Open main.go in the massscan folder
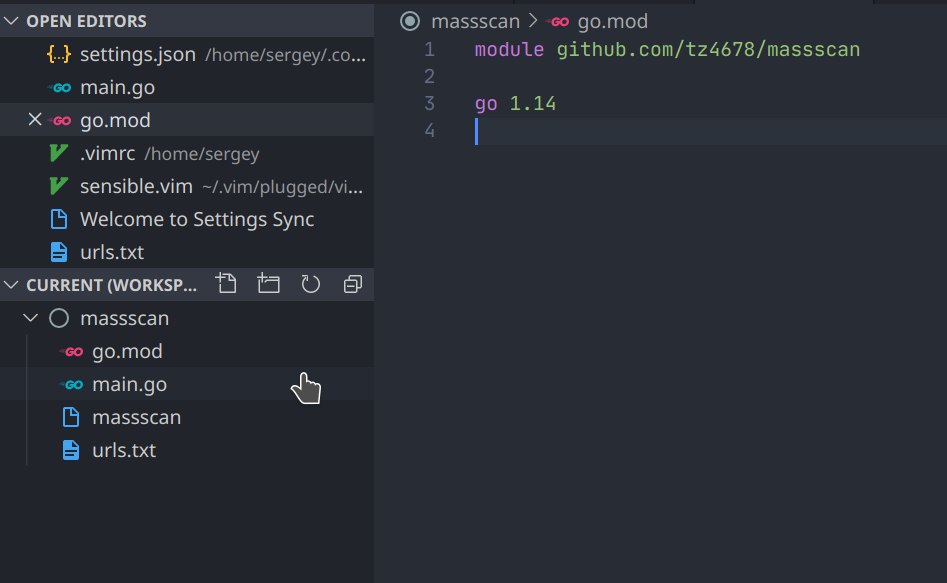 [187, 384]
